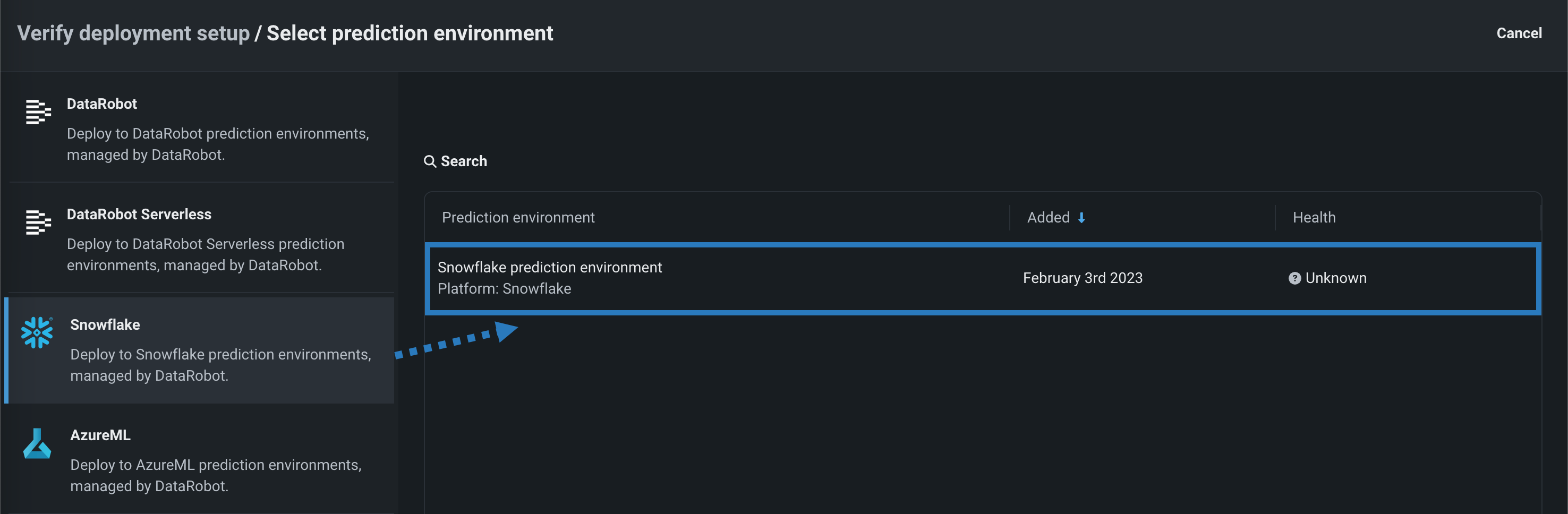Click the DataRobot logo icon
Screen dimensions: 1568x514
click(38, 112)
